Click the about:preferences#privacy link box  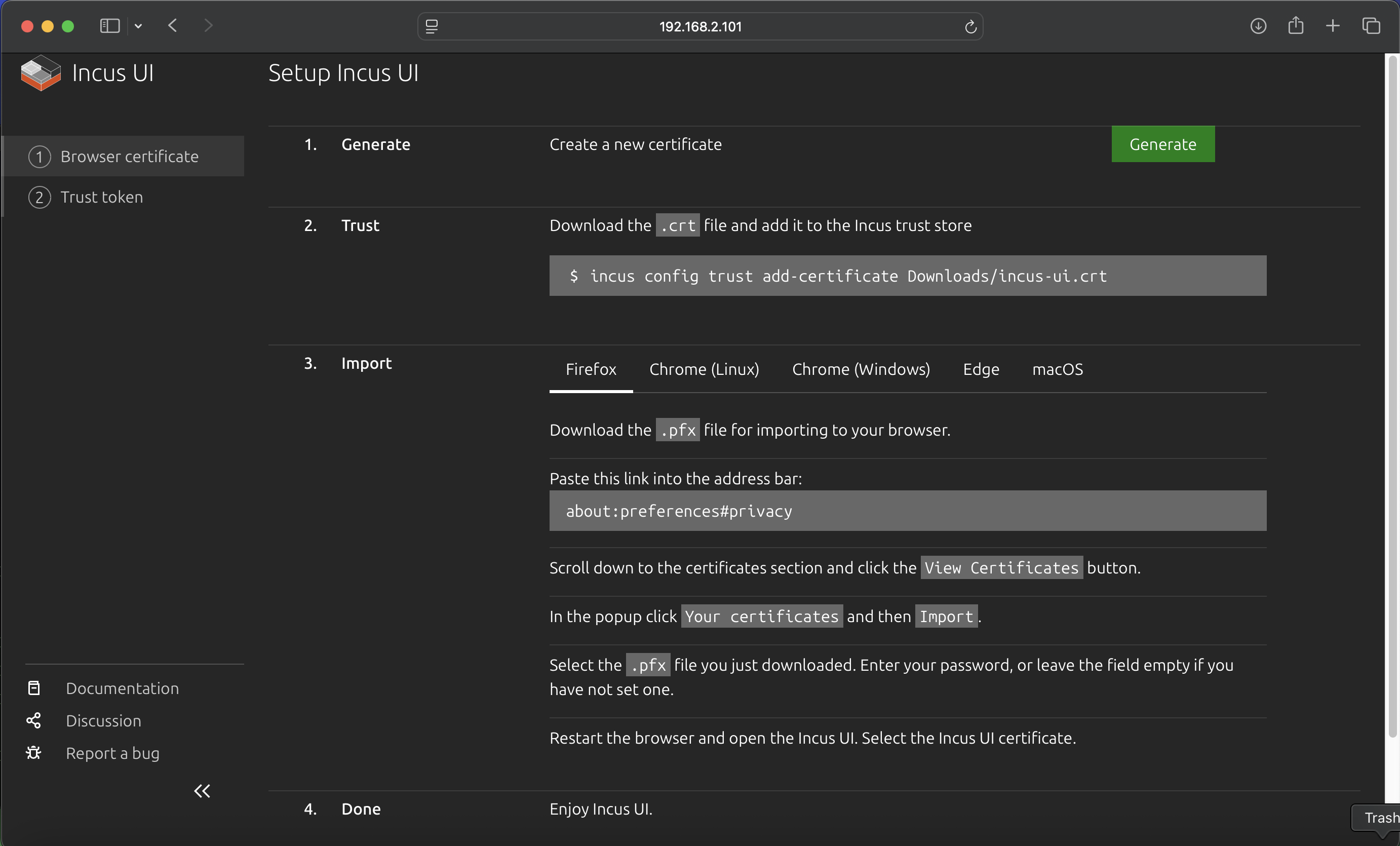pyautogui.click(x=907, y=511)
